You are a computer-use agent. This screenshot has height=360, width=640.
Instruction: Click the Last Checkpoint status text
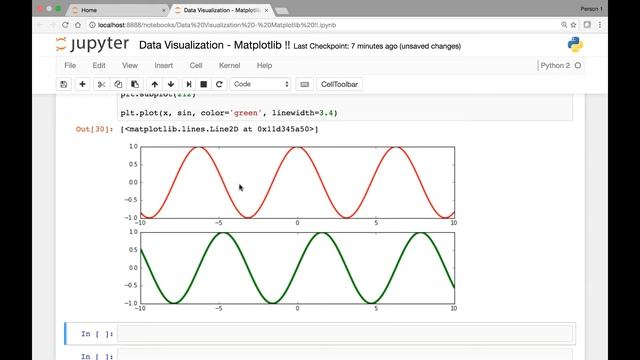[377, 46]
